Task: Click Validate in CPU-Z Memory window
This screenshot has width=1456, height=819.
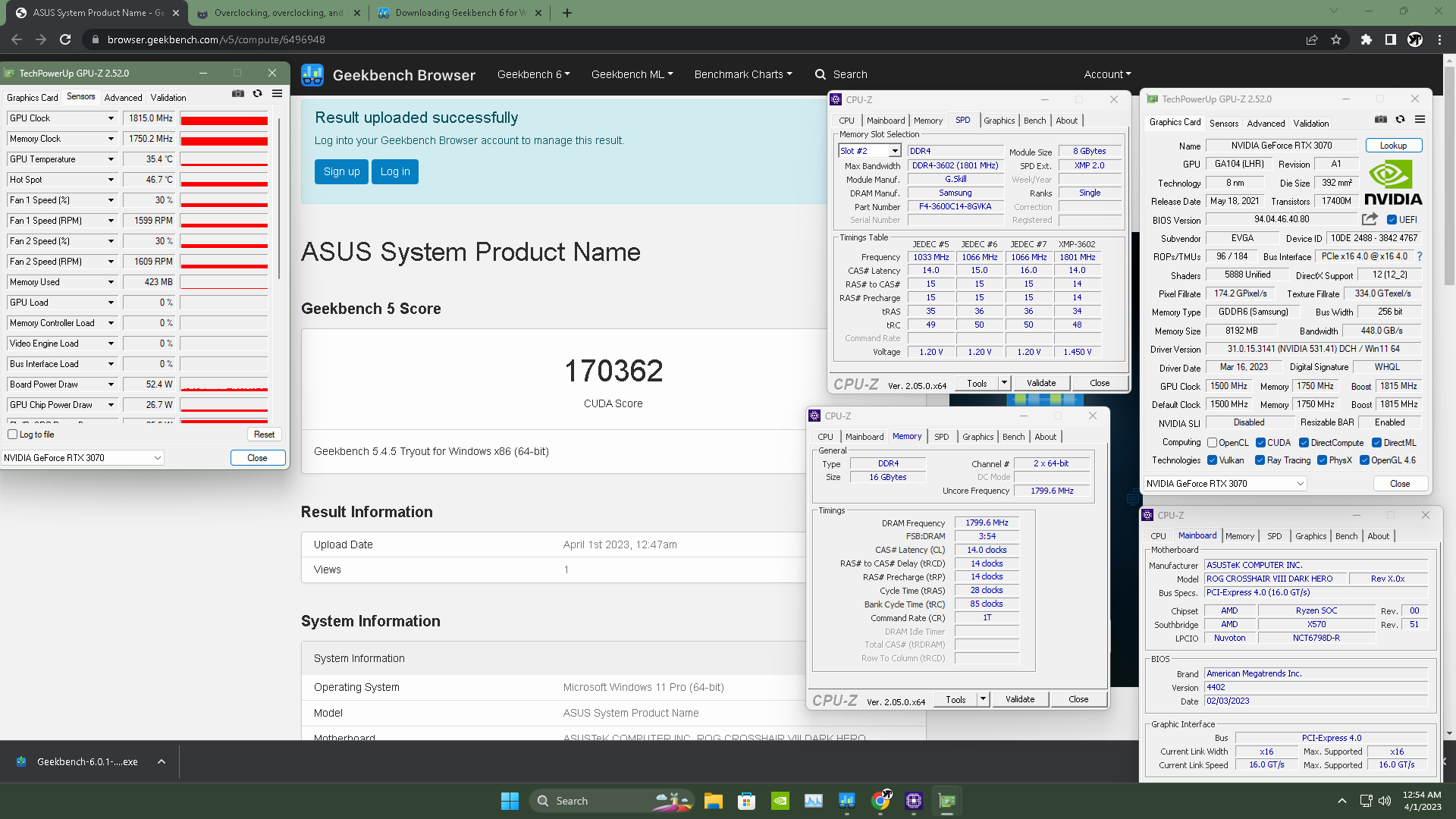Action: [1020, 699]
